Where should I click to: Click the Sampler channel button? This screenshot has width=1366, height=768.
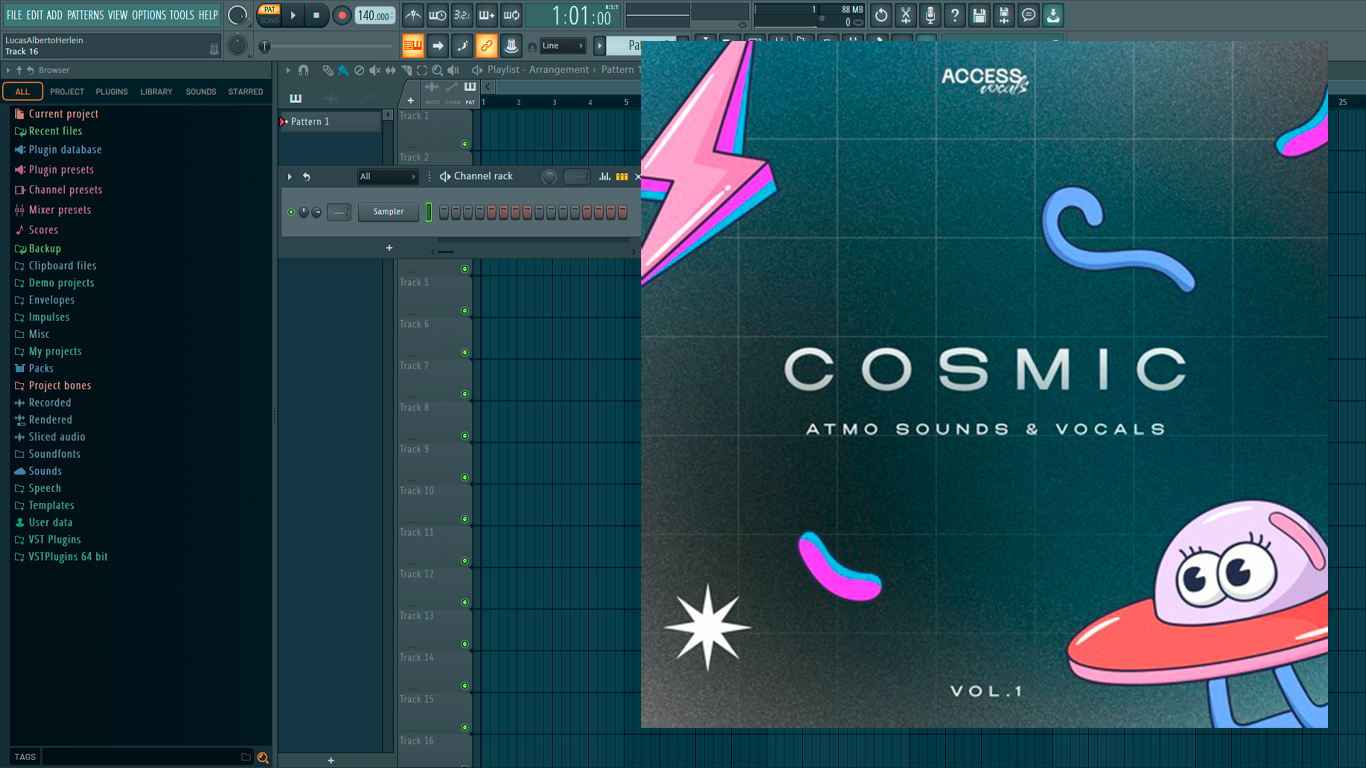pos(388,212)
